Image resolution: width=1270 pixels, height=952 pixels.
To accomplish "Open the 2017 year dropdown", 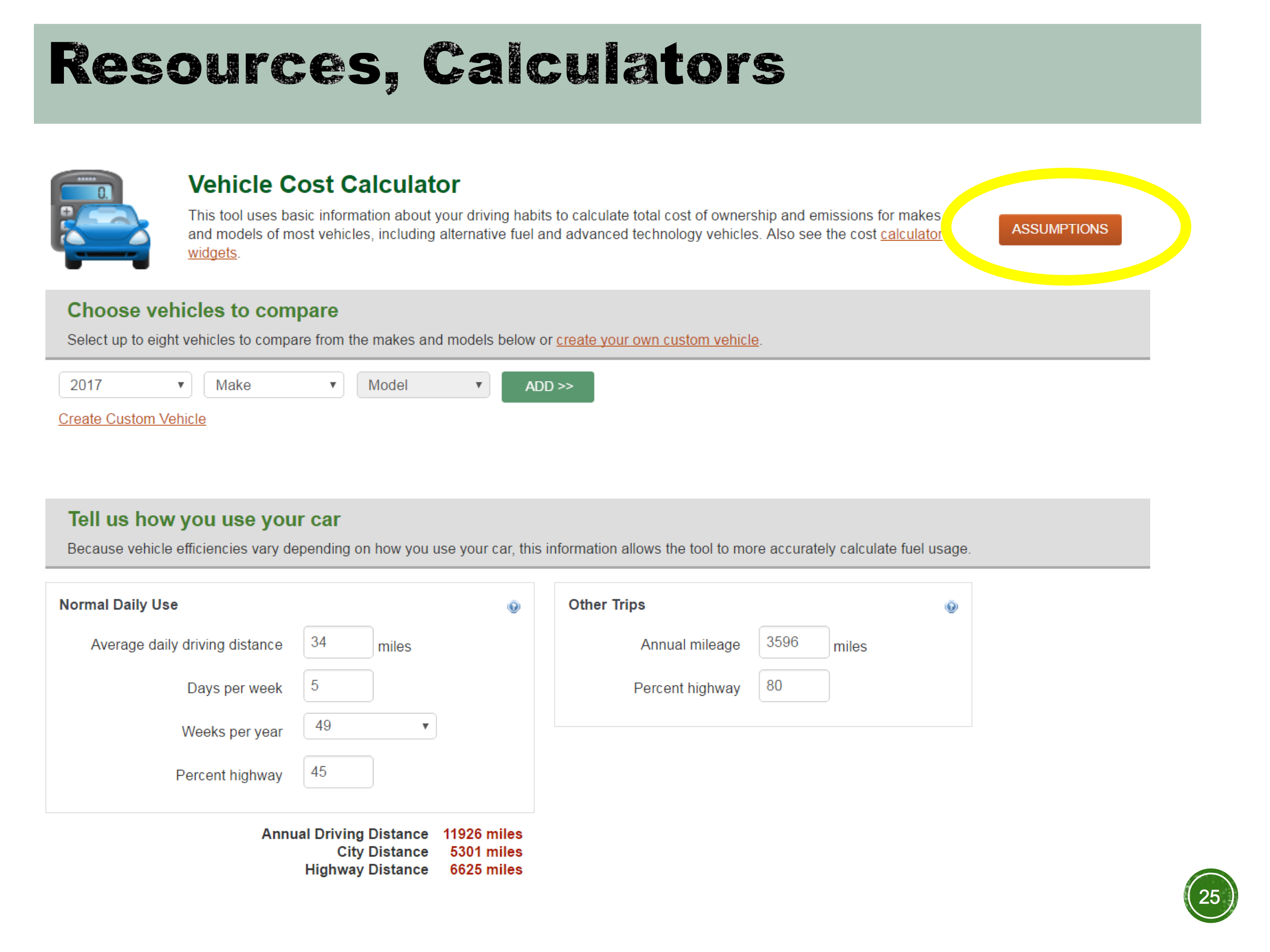I will coord(124,385).
